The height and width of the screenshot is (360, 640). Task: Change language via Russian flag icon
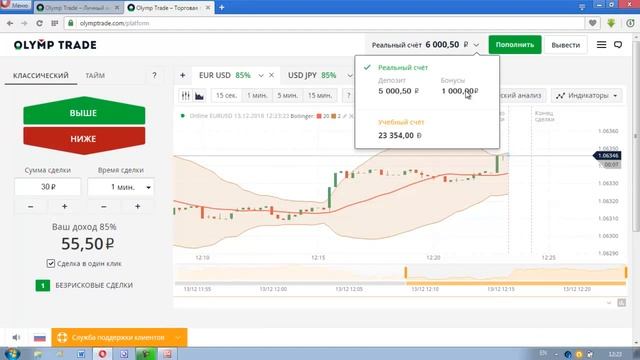(40, 338)
